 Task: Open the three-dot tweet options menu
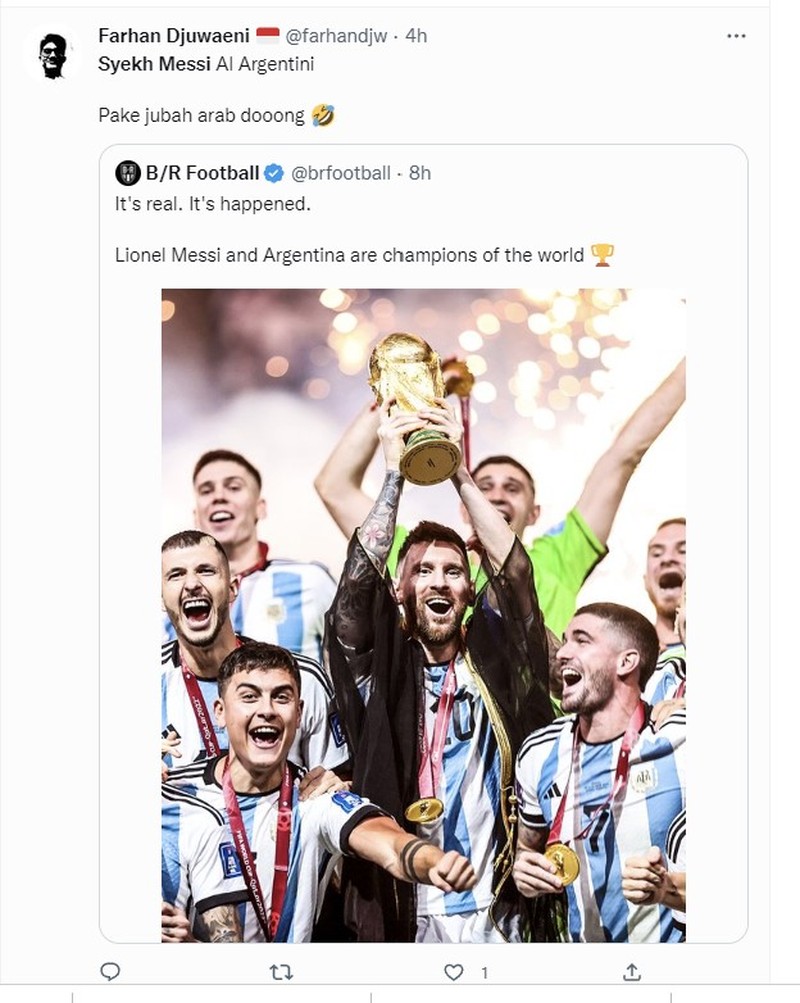point(737,36)
